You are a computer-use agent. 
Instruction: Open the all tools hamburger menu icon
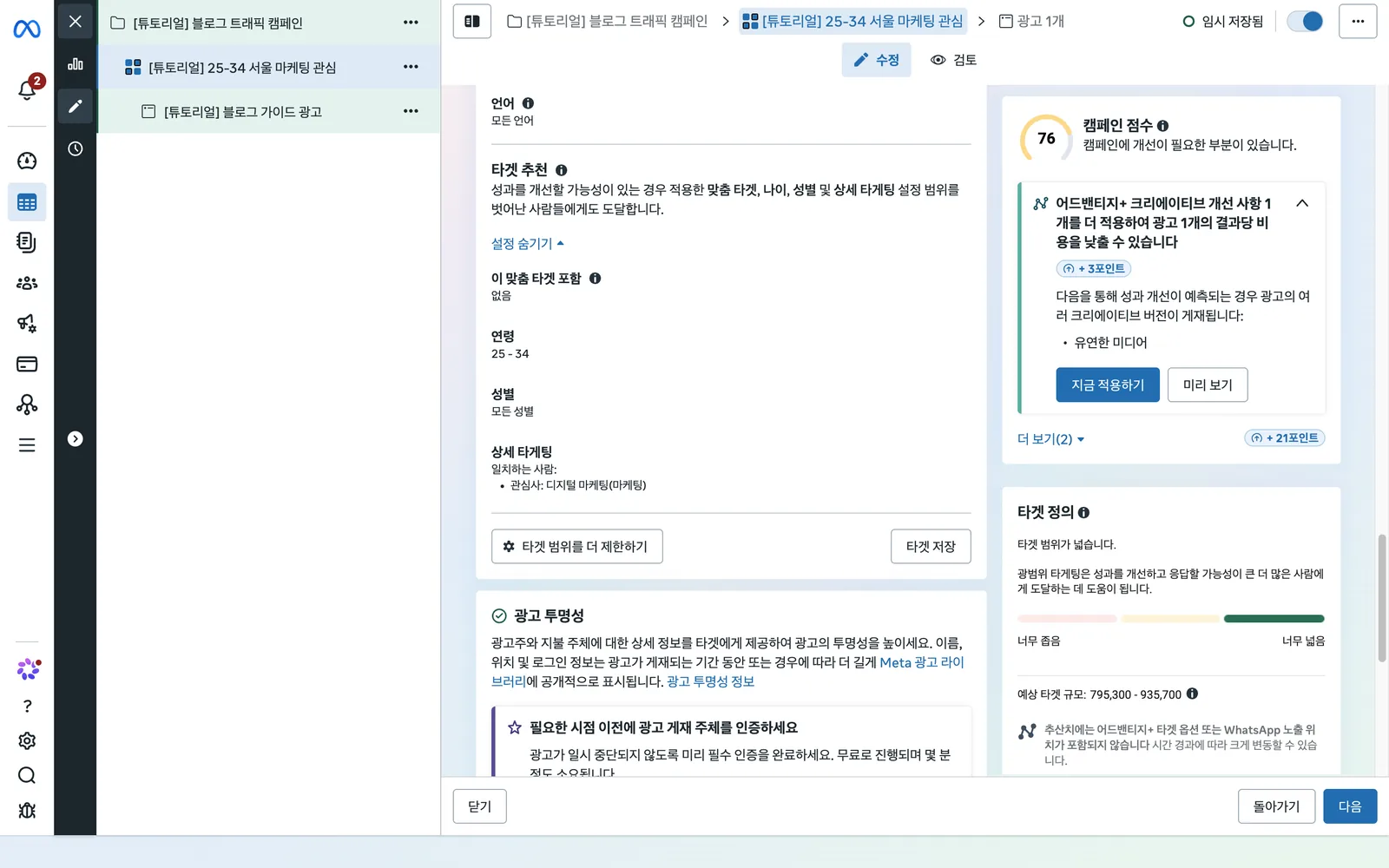[x=27, y=445]
